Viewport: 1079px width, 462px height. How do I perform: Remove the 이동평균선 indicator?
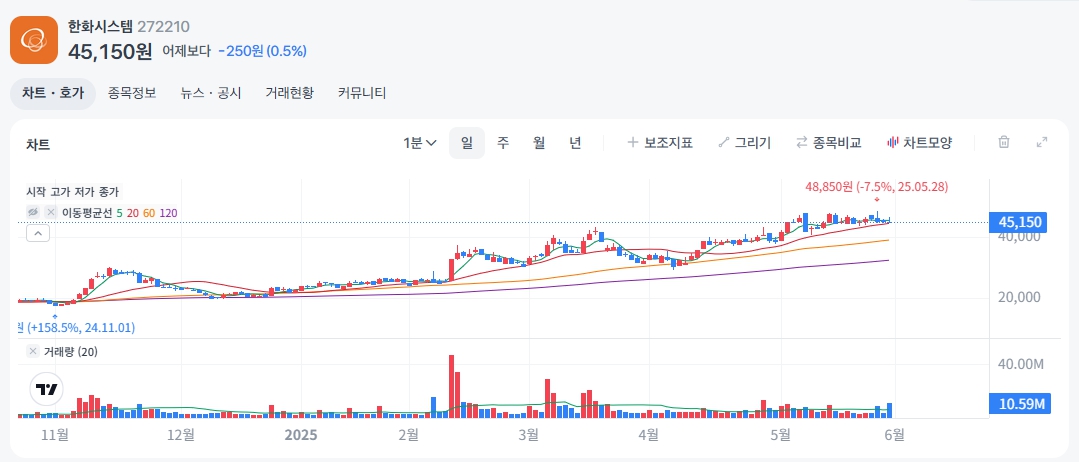(x=50, y=213)
